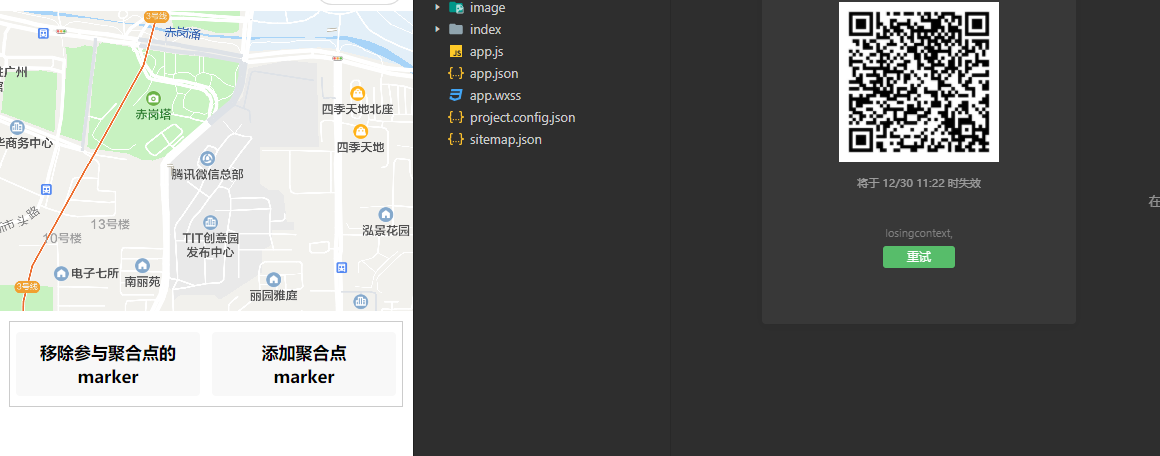The width and height of the screenshot is (1160, 456).
Task: Click the losingcontext error text
Action: coord(919,233)
